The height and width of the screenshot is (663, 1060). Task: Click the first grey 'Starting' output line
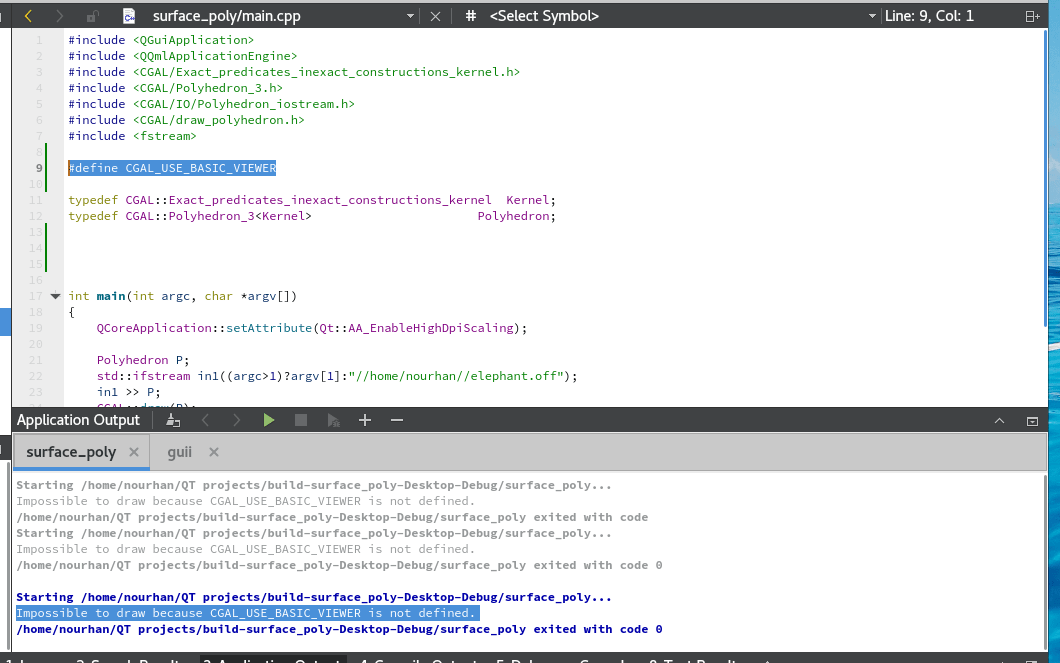(314, 485)
